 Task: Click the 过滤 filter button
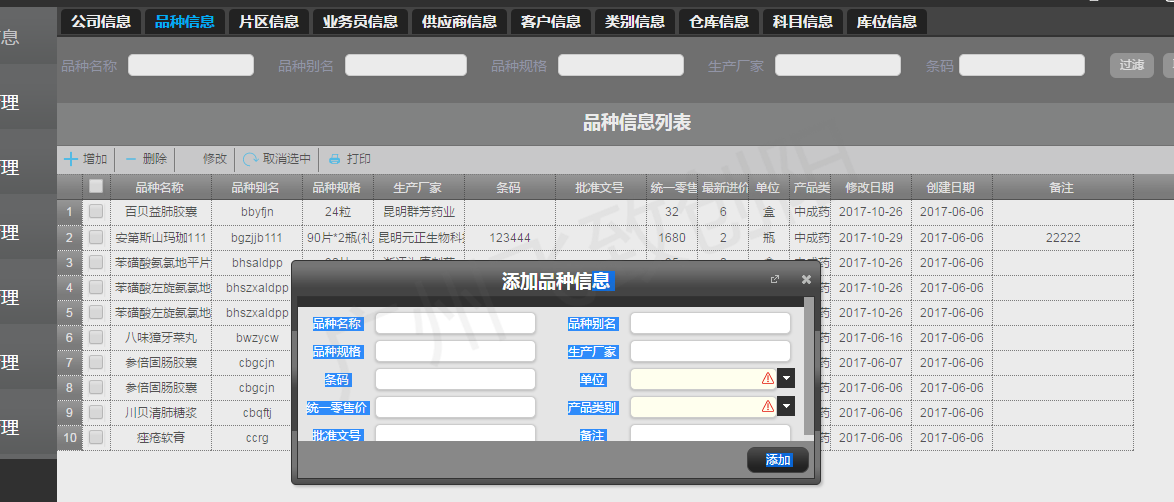[x=1131, y=65]
